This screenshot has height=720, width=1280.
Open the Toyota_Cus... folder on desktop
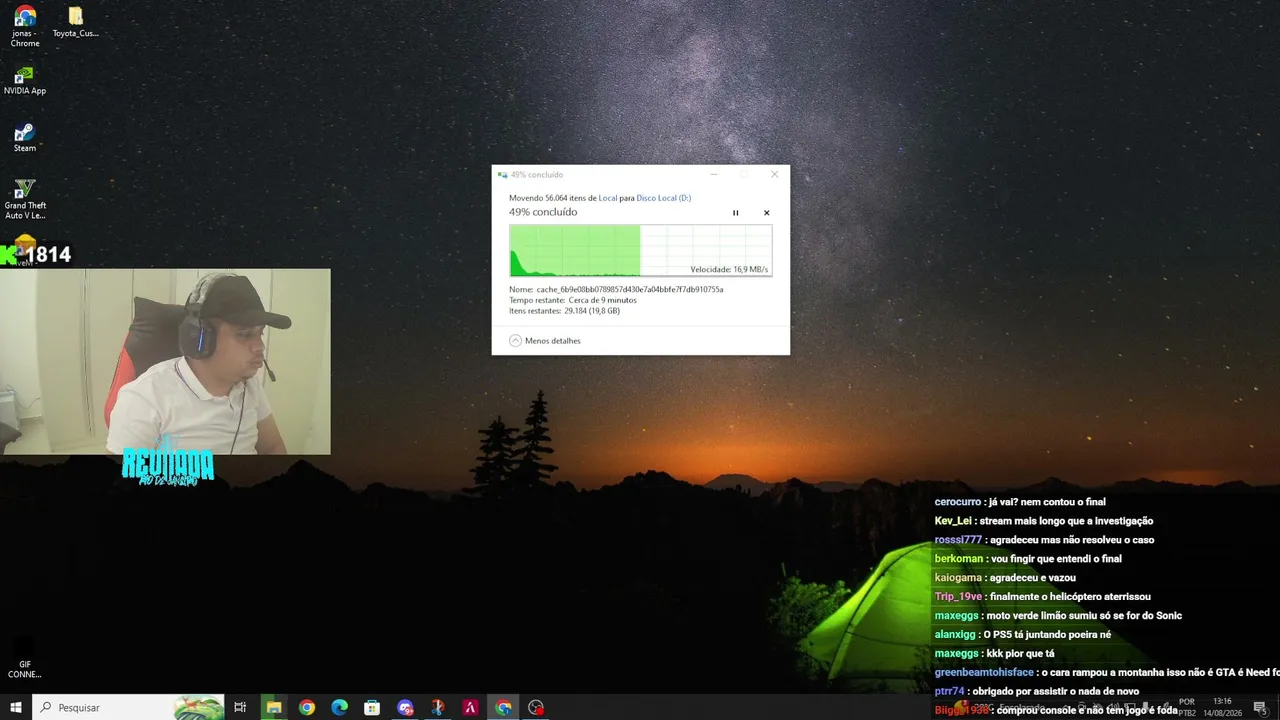tap(75, 22)
